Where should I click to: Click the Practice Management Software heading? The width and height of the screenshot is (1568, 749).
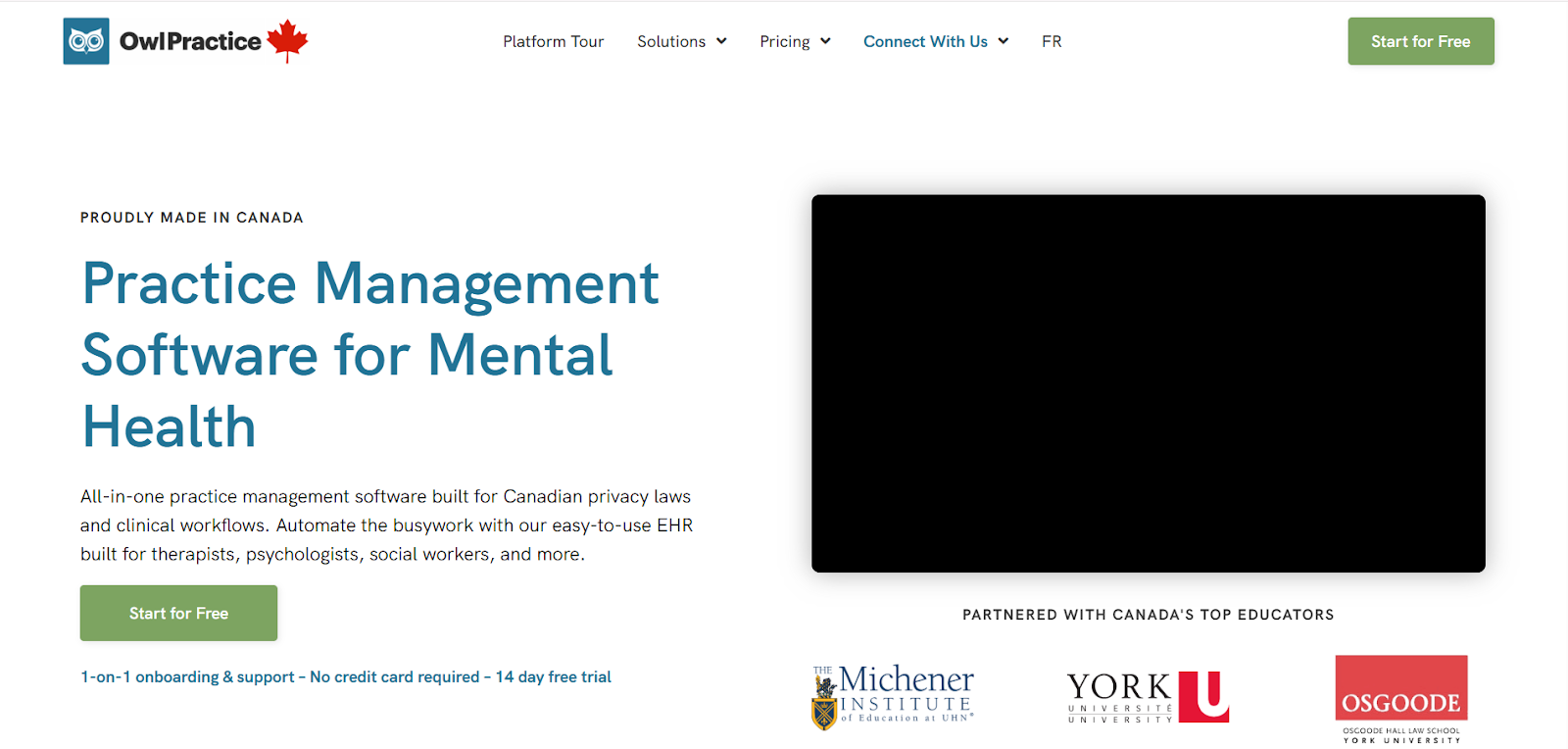pos(370,354)
